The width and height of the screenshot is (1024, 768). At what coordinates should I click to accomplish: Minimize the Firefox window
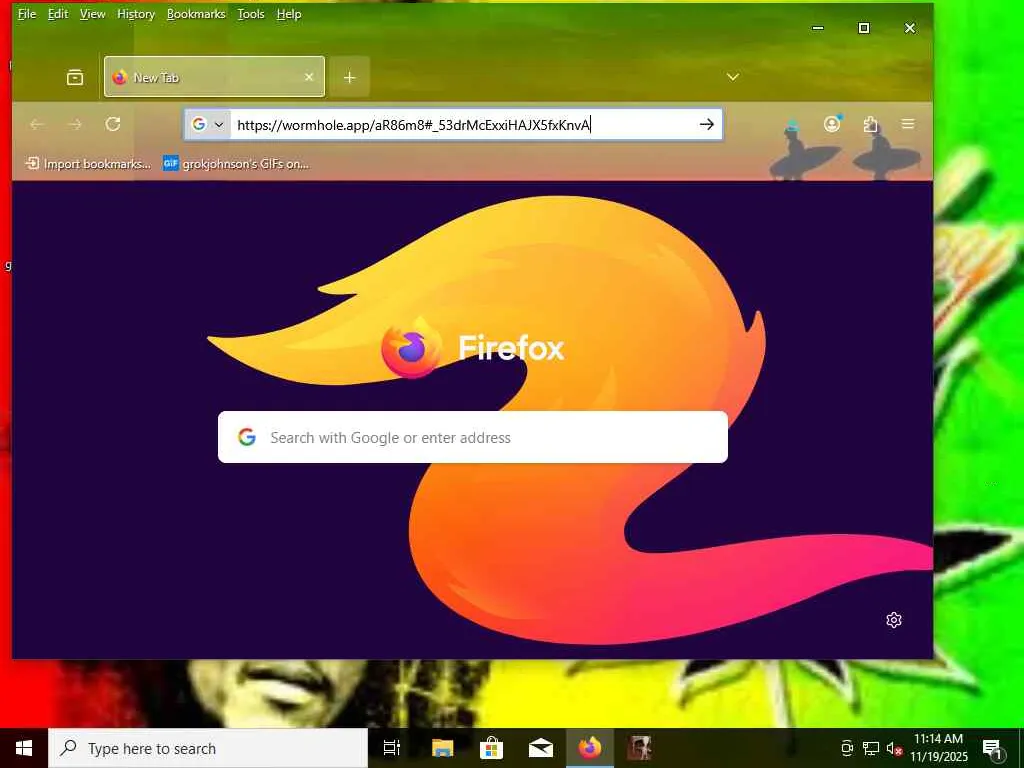[818, 28]
